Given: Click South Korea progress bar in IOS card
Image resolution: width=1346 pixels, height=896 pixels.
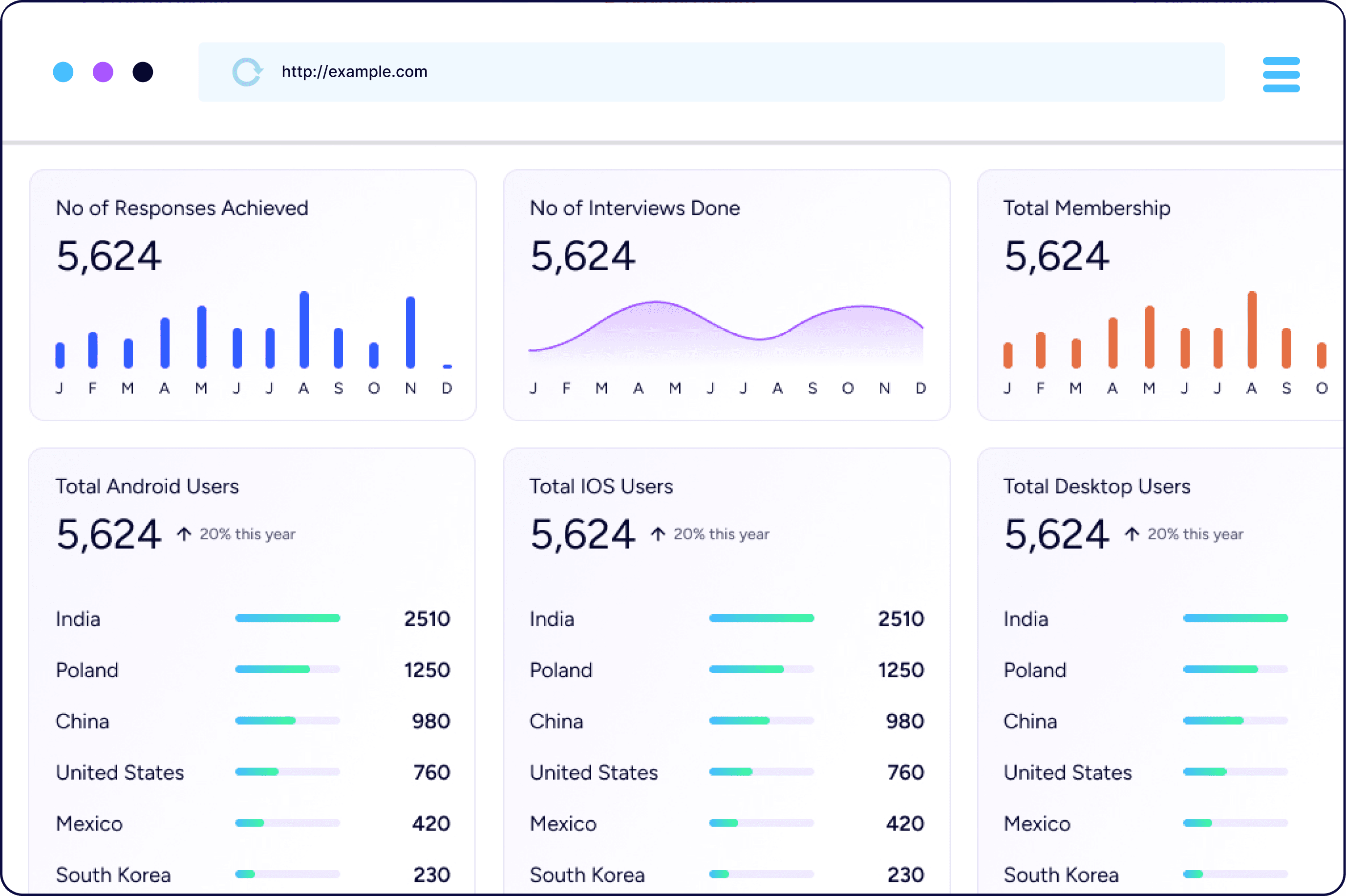Looking at the screenshot, I should 762,874.
